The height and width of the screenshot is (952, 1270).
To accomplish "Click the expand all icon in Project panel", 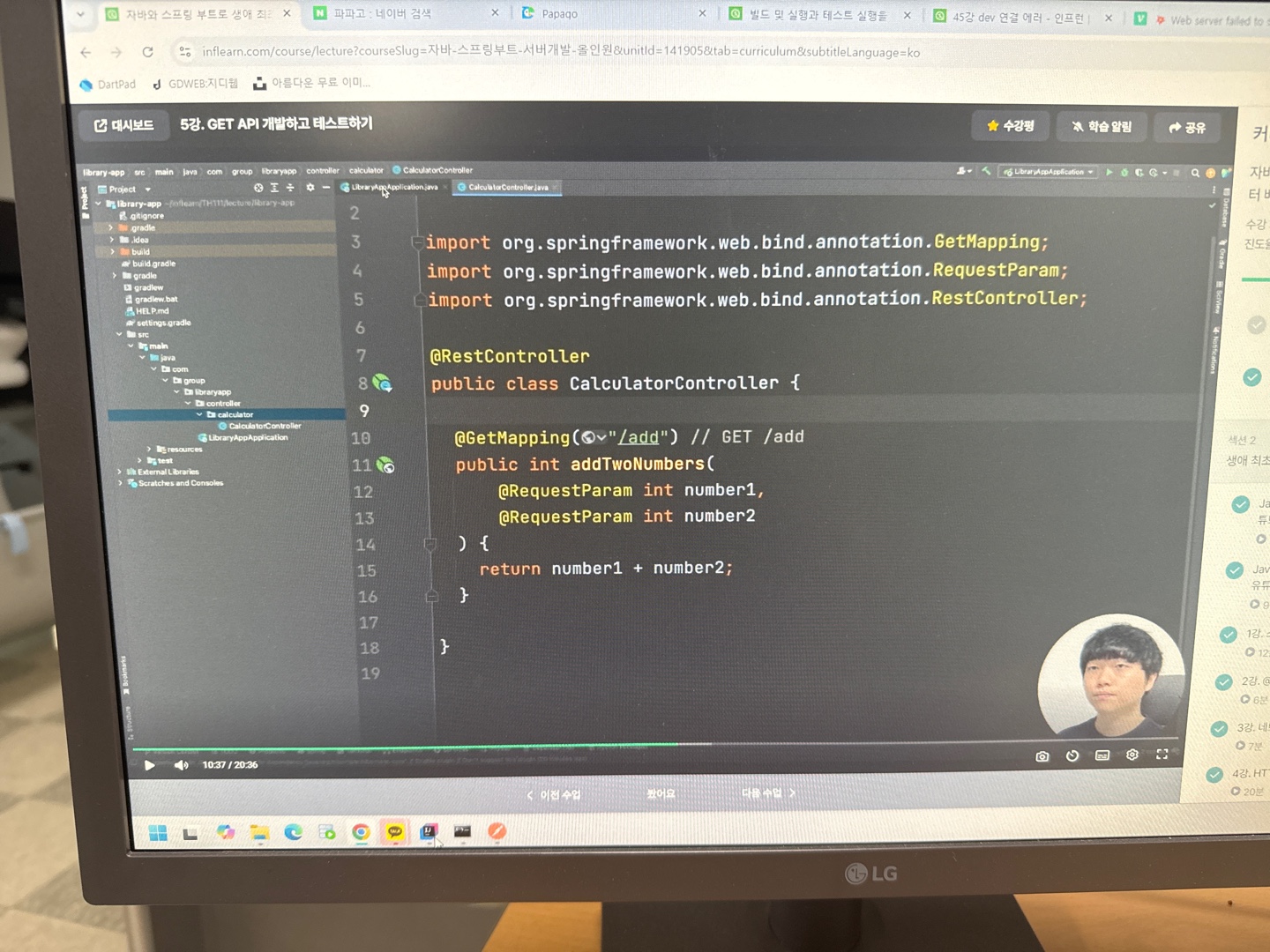I will [274, 188].
